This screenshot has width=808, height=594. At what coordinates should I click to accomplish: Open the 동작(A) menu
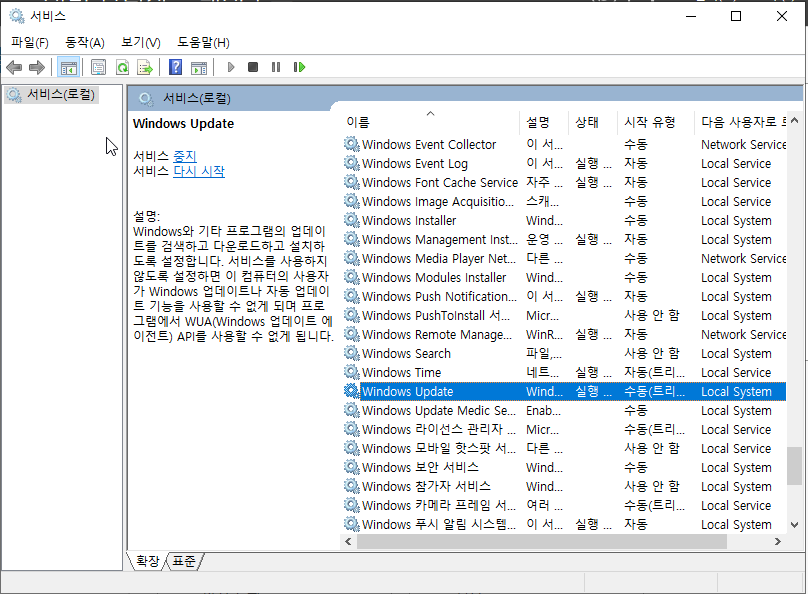pos(85,43)
